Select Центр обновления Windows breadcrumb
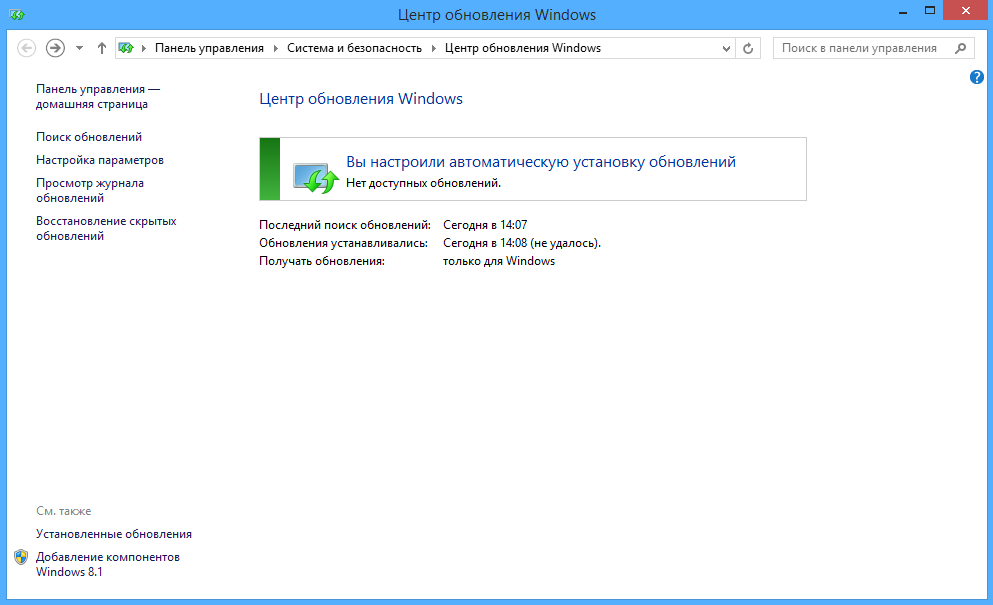Screen dimensions: 993x605 click(x=522, y=48)
